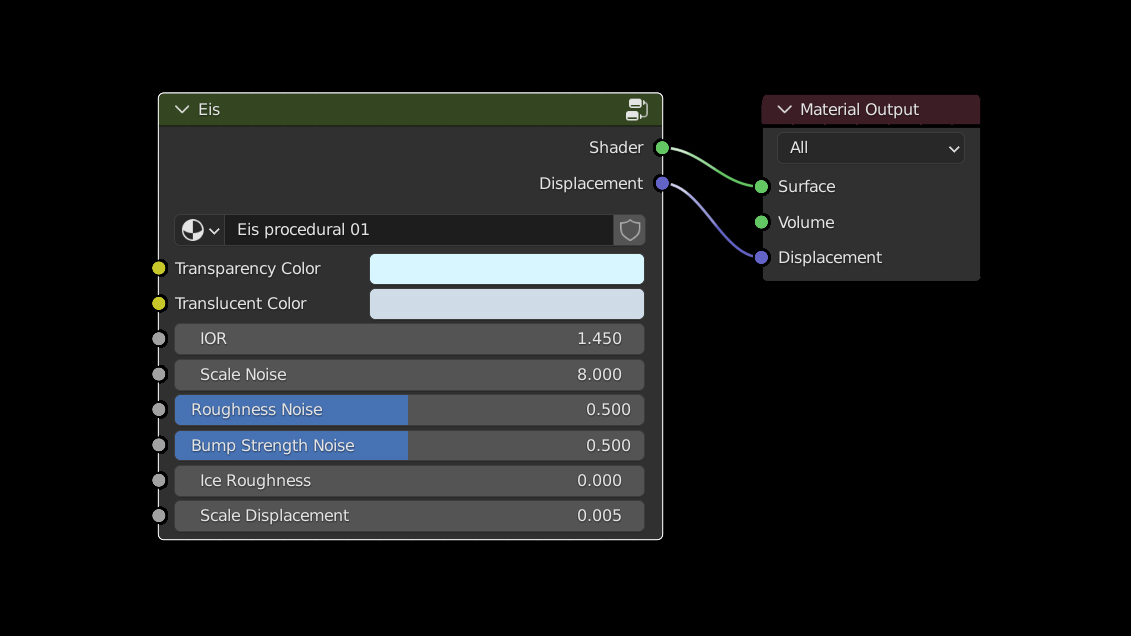Click the IOR value field
Viewport: 1131px width, 636px height.
pyautogui.click(x=409, y=339)
